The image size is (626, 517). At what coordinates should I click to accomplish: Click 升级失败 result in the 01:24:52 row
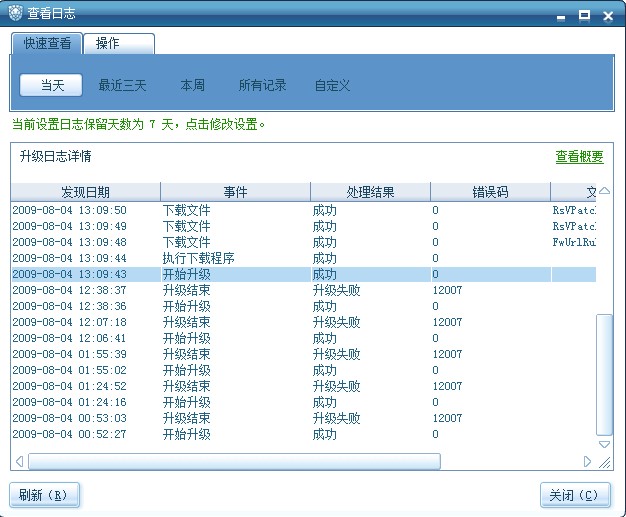pyautogui.click(x=337, y=386)
